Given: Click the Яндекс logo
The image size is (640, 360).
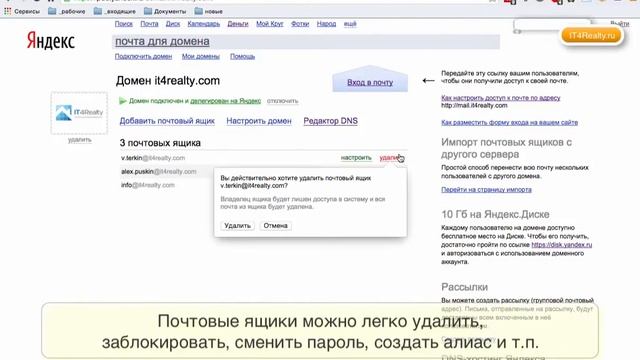Looking at the screenshot, I should pyautogui.click(x=51, y=41).
